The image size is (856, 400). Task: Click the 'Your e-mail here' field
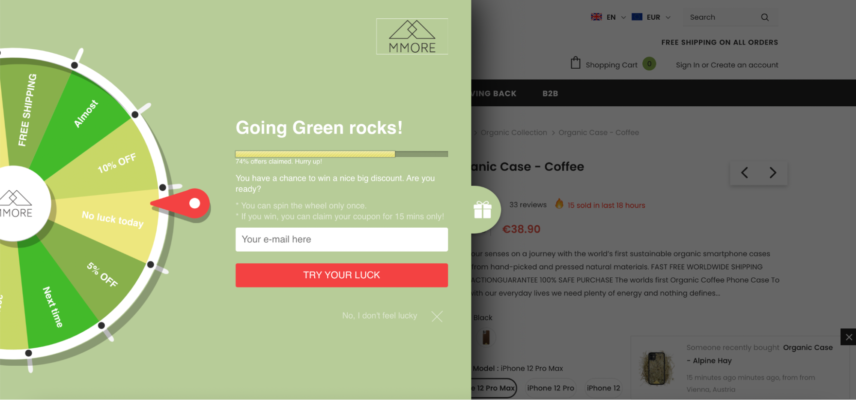tap(342, 240)
